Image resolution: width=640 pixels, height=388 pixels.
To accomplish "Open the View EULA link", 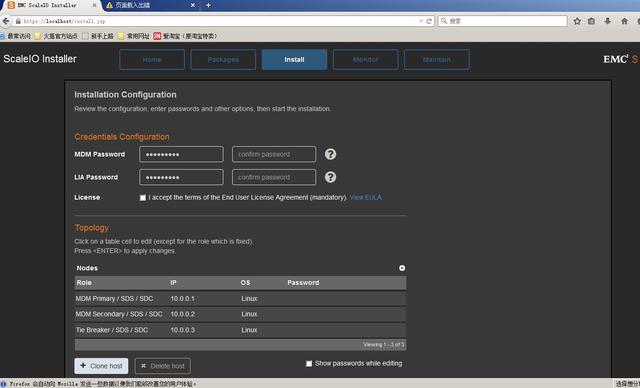I will tap(366, 197).
